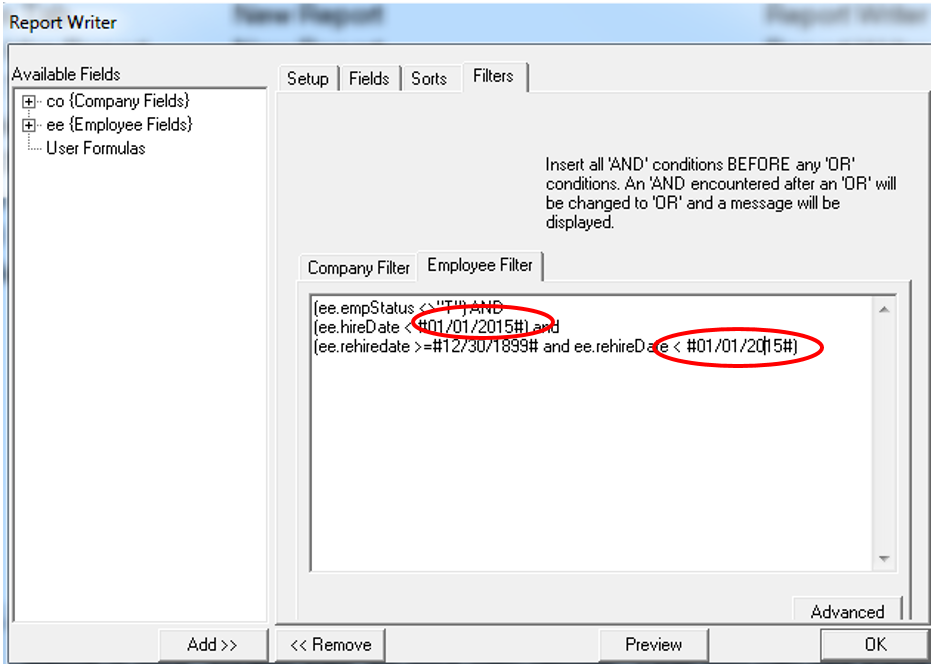The width and height of the screenshot is (933, 668).
Task: Select User Formulas in Available Fields
Action: [95, 148]
